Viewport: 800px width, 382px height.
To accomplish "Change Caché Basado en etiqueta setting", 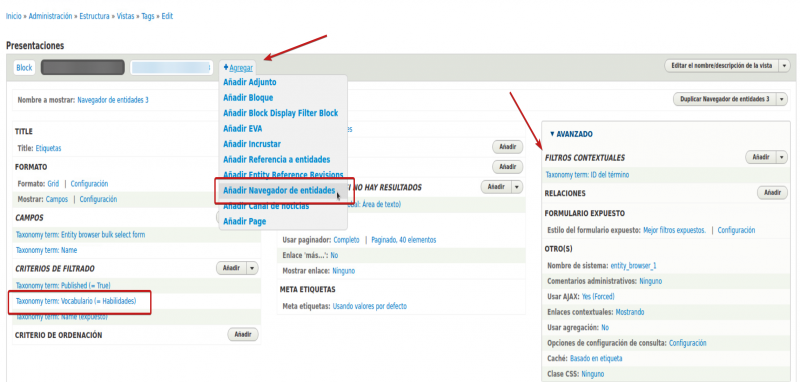I will tap(596, 359).
